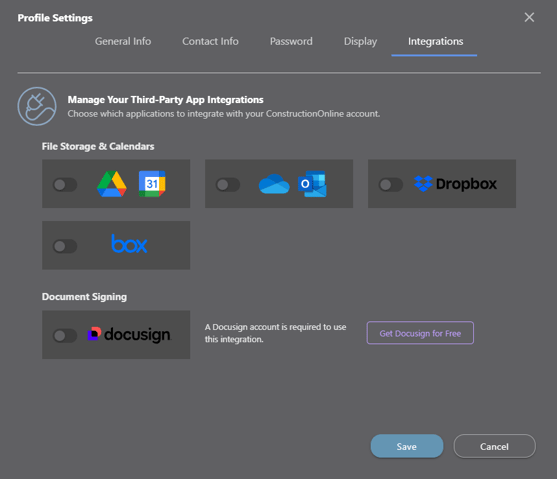Click the Docusign account required note

(x=275, y=333)
